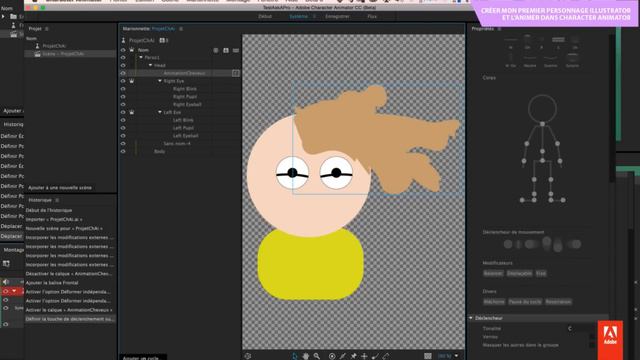The height and width of the screenshot is (360, 640).
Task: Switch to the Système workspace tab
Action: (x=298, y=16)
